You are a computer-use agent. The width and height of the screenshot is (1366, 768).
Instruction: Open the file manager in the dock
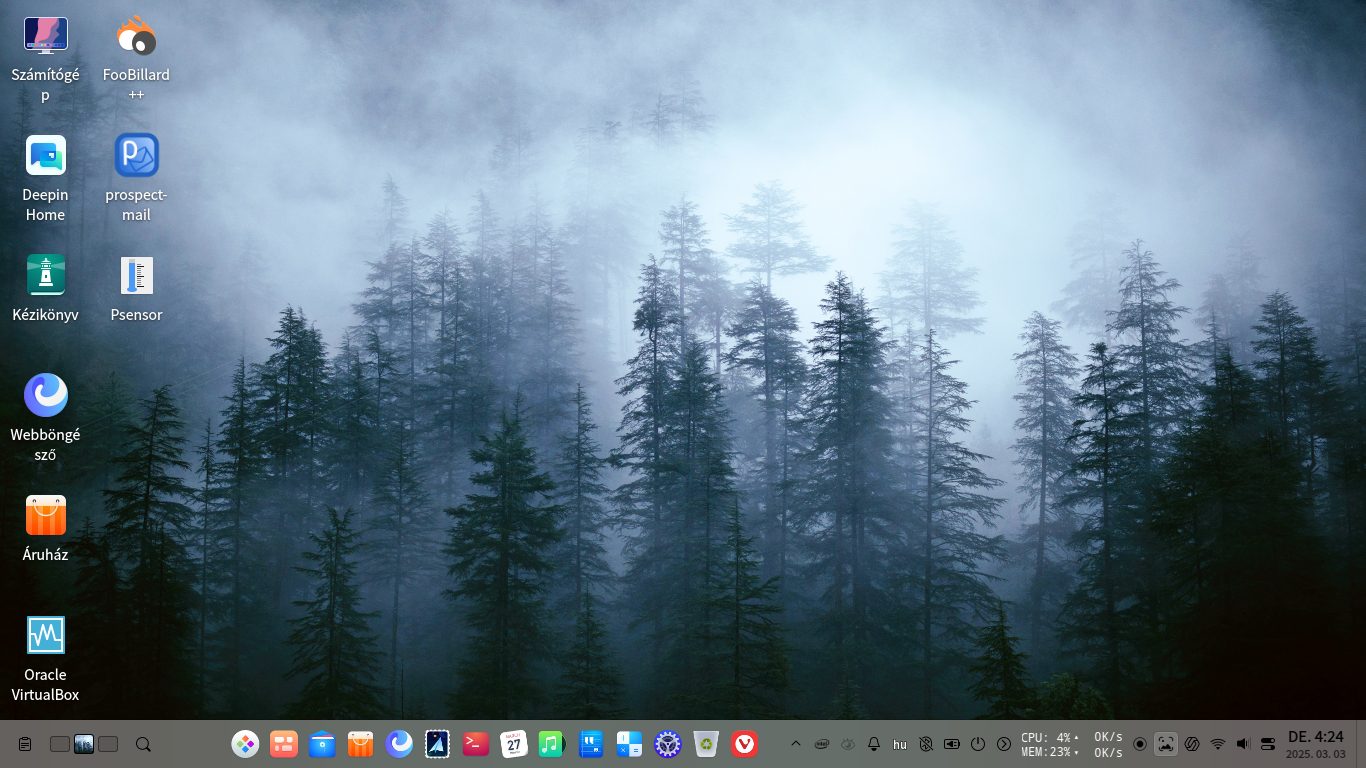322,744
